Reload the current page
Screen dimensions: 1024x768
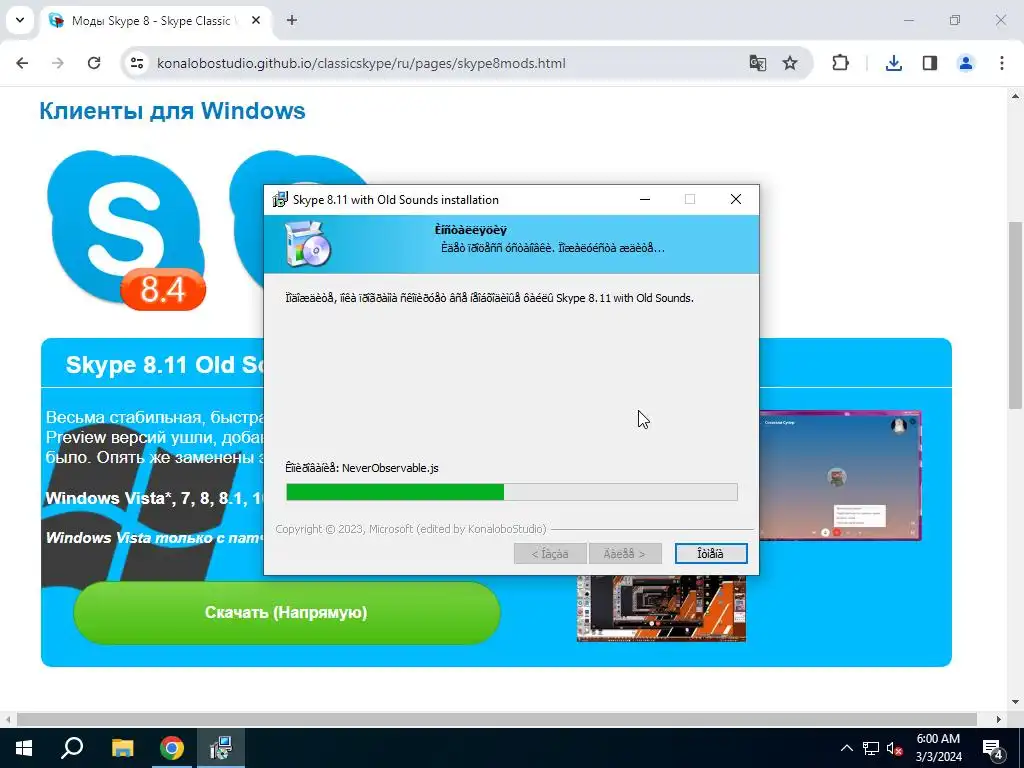tap(94, 63)
